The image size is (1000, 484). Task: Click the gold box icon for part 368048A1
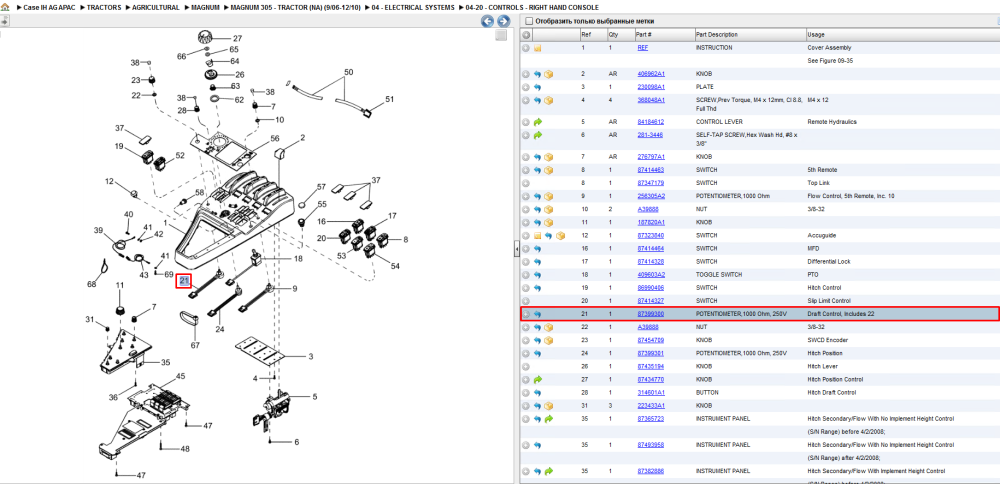(x=548, y=100)
